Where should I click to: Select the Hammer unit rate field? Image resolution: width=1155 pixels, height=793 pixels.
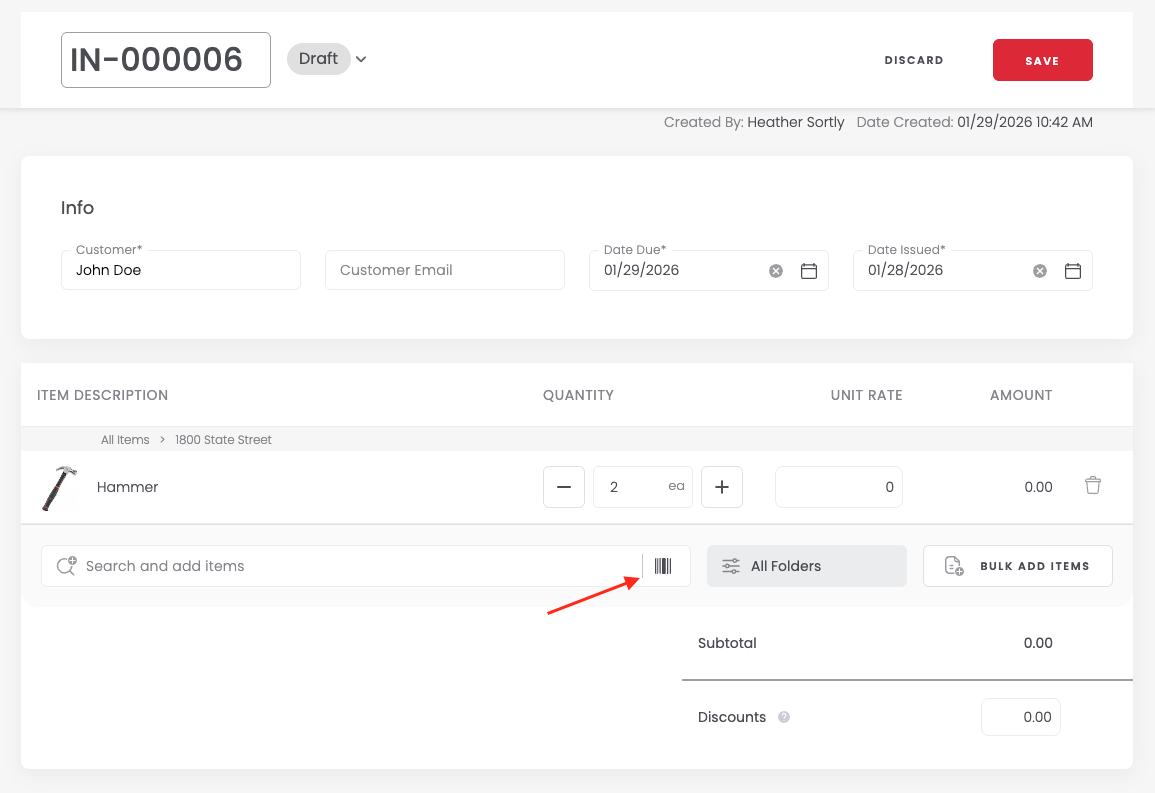tap(838, 487)
